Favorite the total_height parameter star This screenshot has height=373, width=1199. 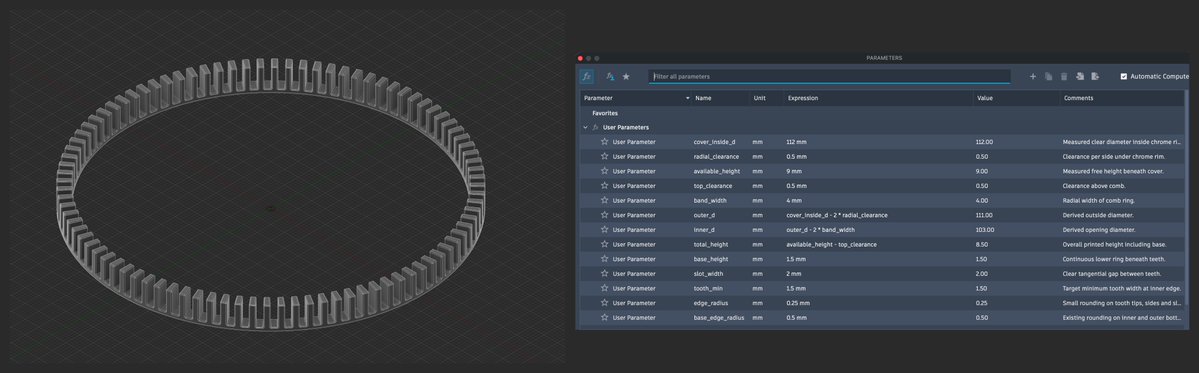click(604, 244)
